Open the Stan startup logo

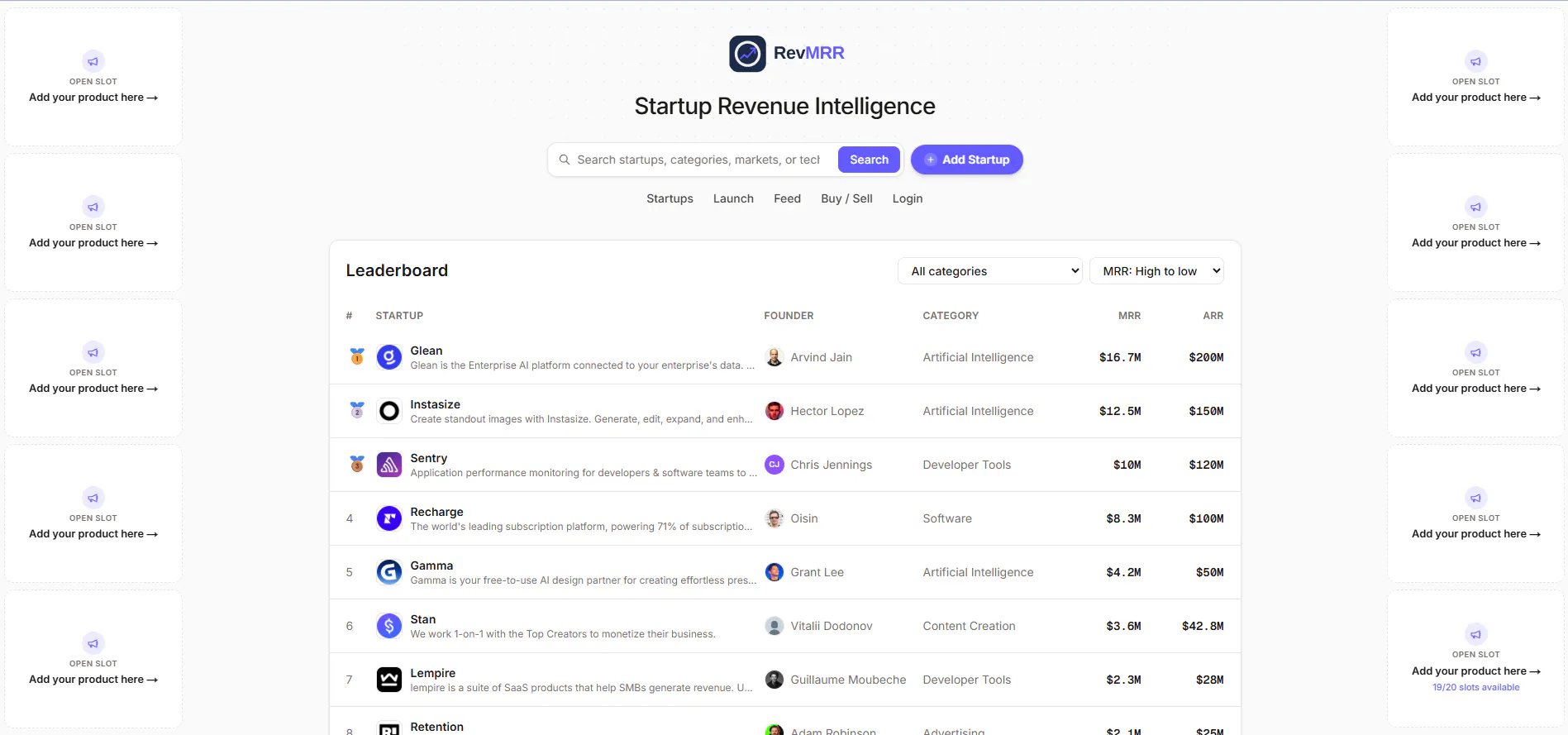coord(389,626)
